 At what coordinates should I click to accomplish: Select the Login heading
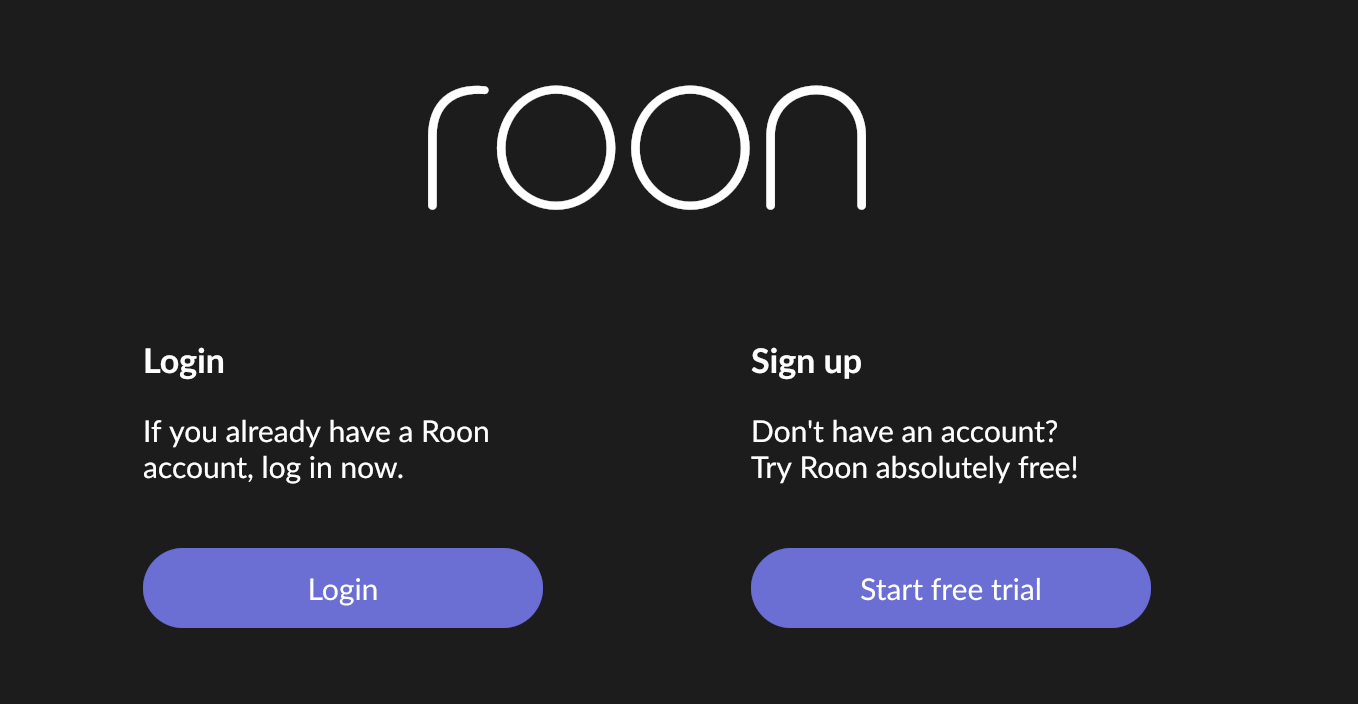(184, 361)
